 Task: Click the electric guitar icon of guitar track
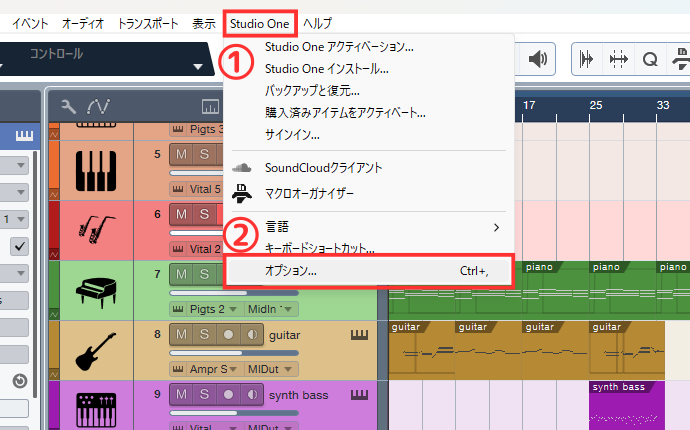[96, 351]
